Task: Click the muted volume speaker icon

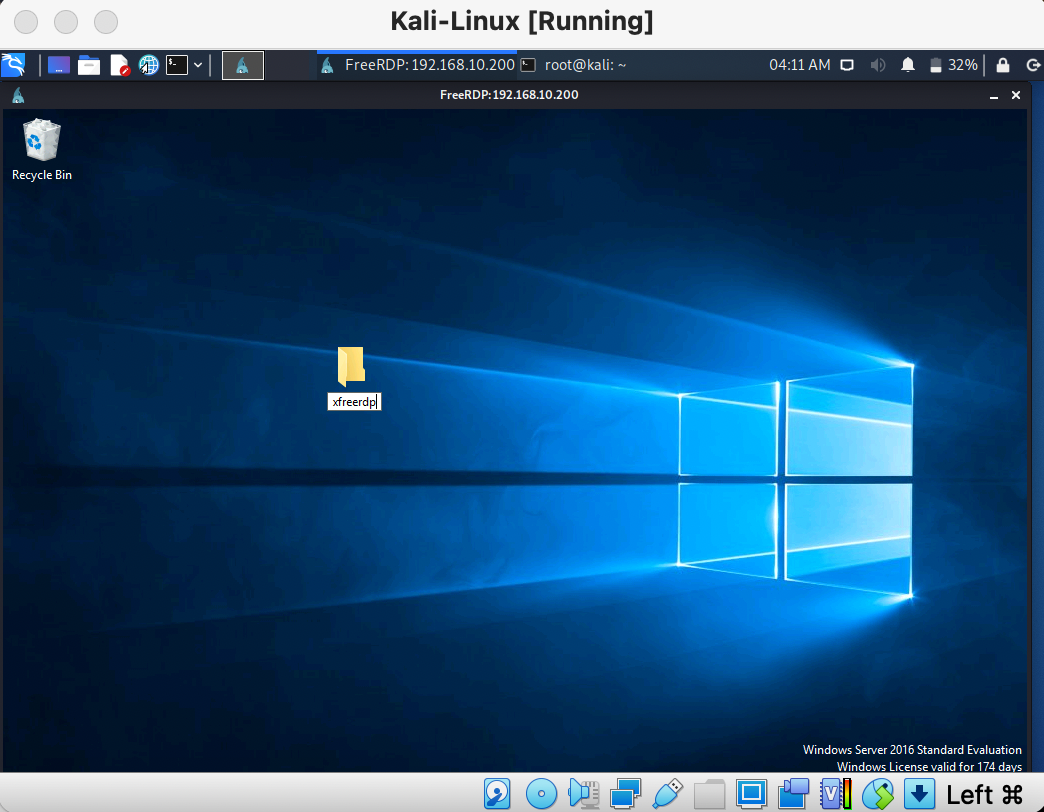Action: pyautogui.click(x=878, y=65)
